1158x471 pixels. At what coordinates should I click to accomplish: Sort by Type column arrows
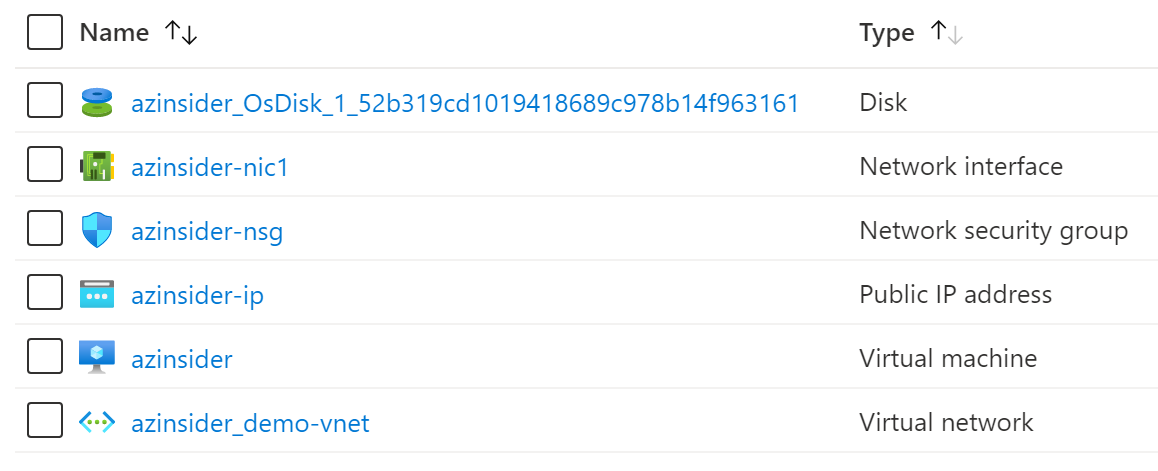click(947, 32)
